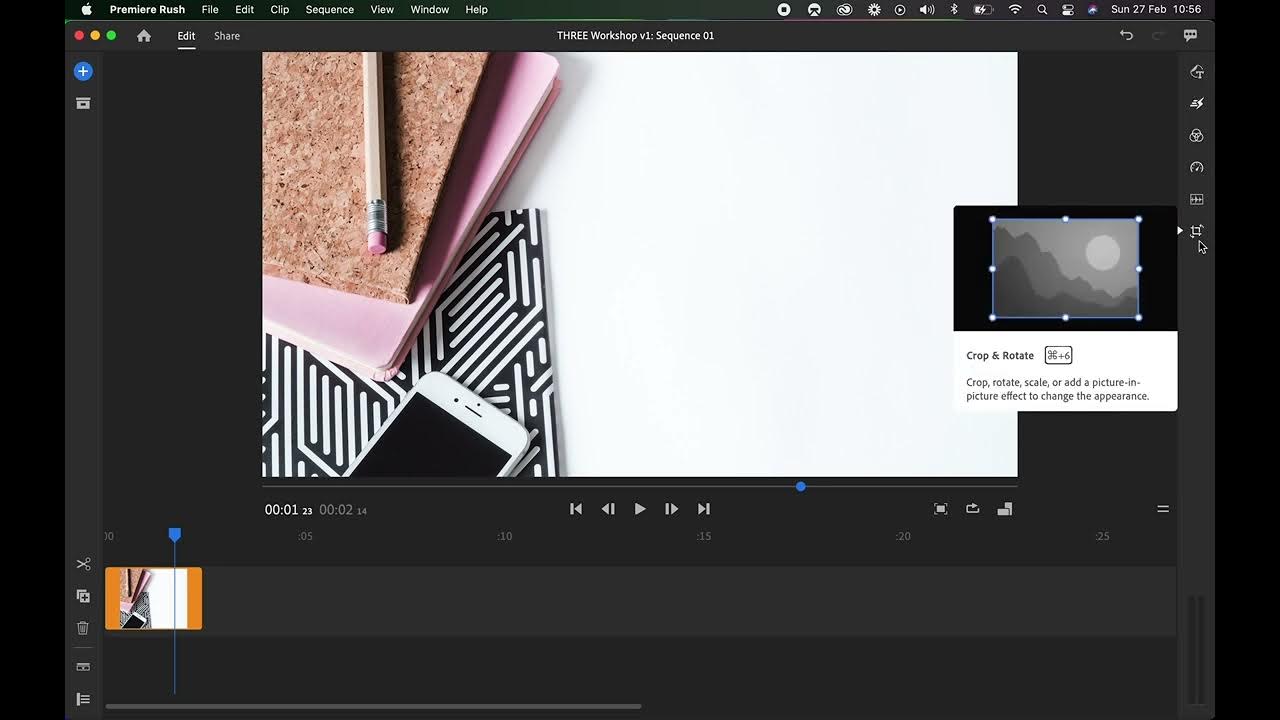
Task: Open the Project Assets panel icon
Action: tap(83, 103)
